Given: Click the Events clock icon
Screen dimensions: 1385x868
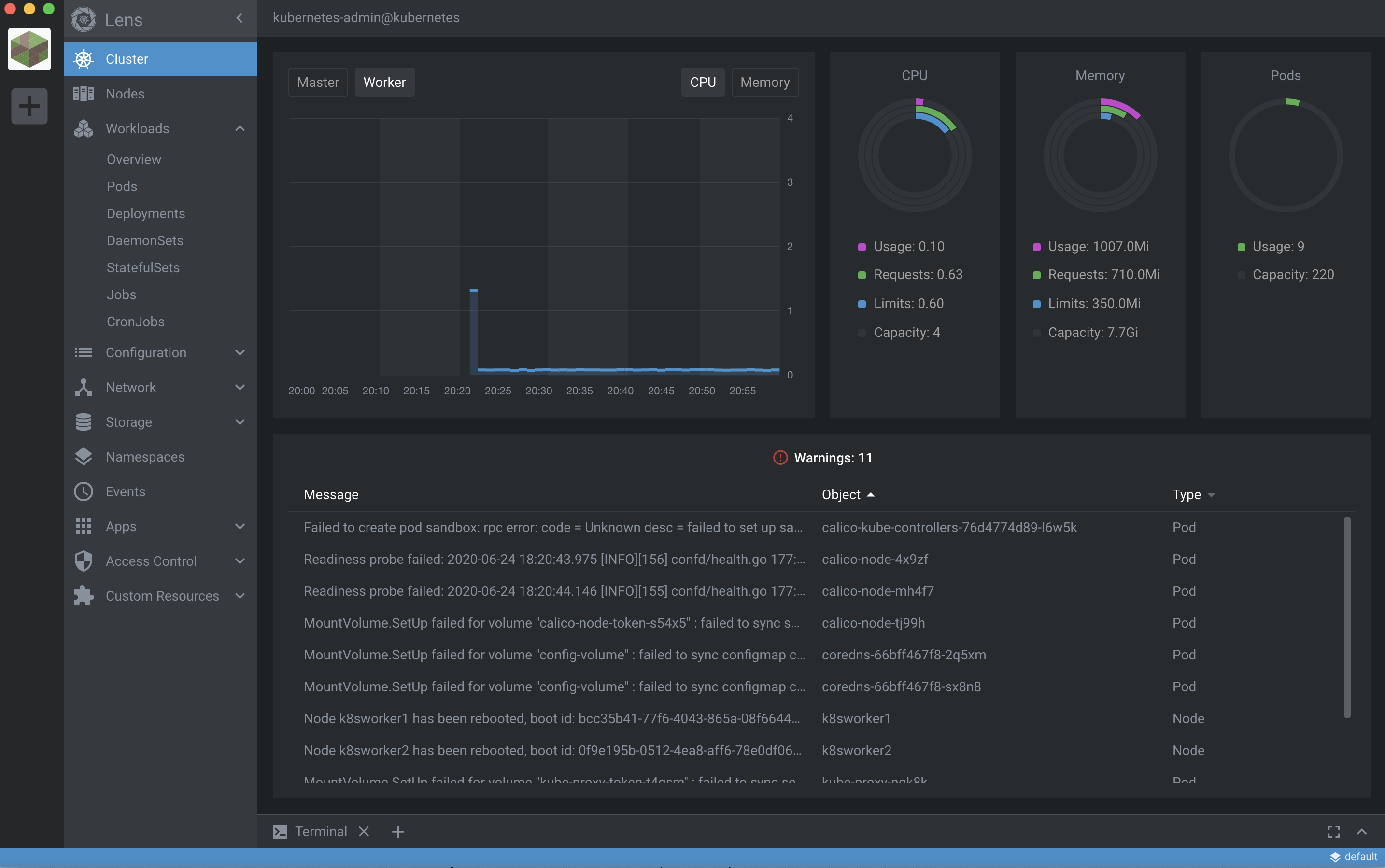Looking at the screenshot, I should point(83,491).
